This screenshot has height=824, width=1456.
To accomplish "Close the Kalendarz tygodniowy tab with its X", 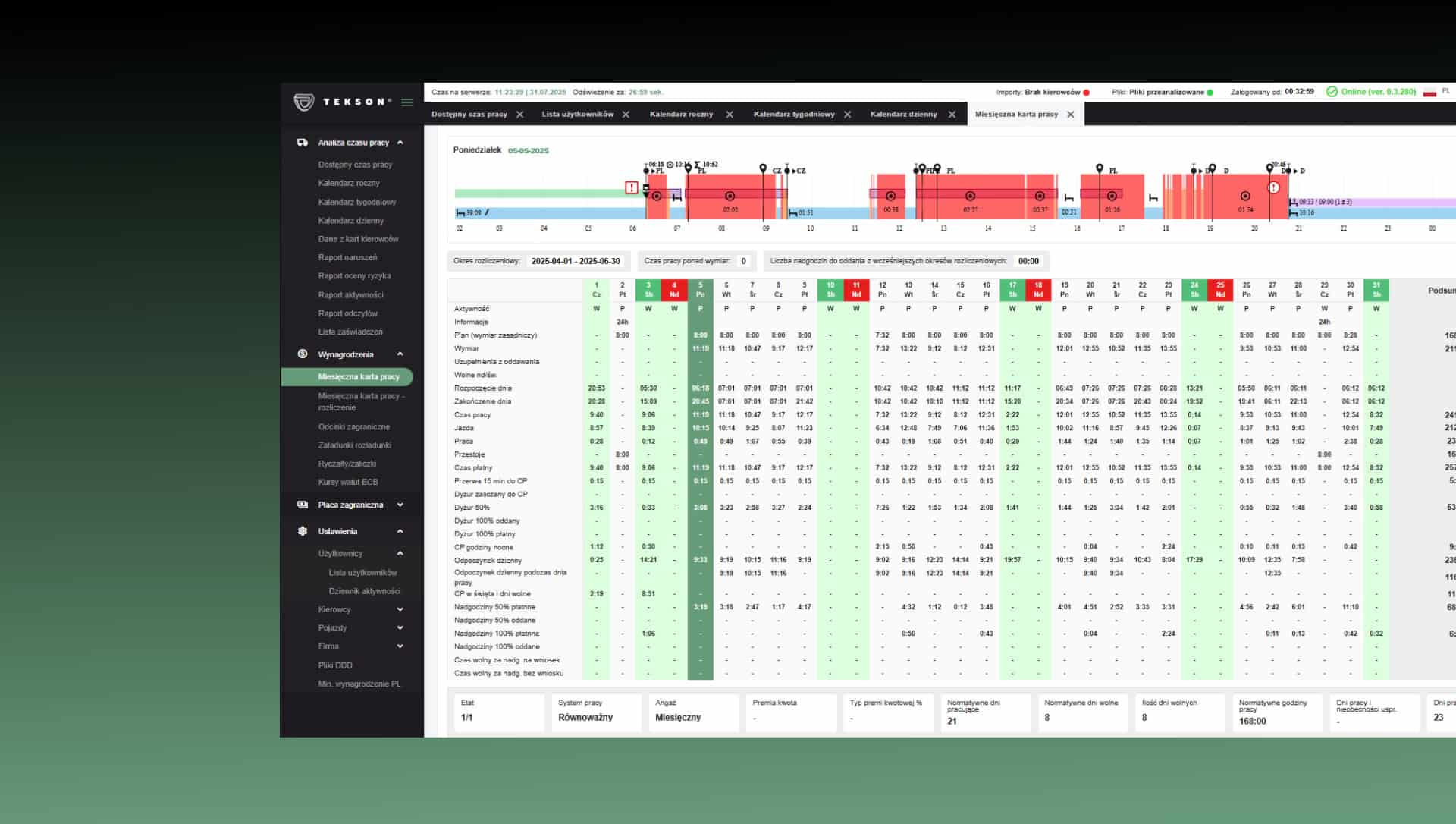I will click(x=847, y=115).
